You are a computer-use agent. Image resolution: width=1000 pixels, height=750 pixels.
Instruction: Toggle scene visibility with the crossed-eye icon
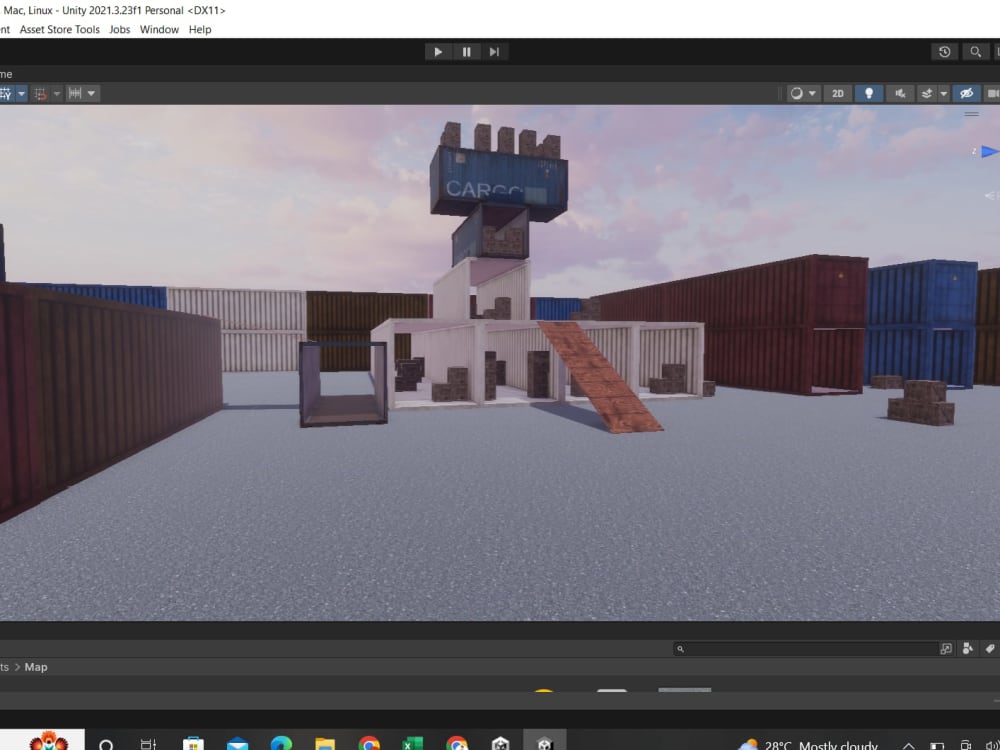coord(967,93)
